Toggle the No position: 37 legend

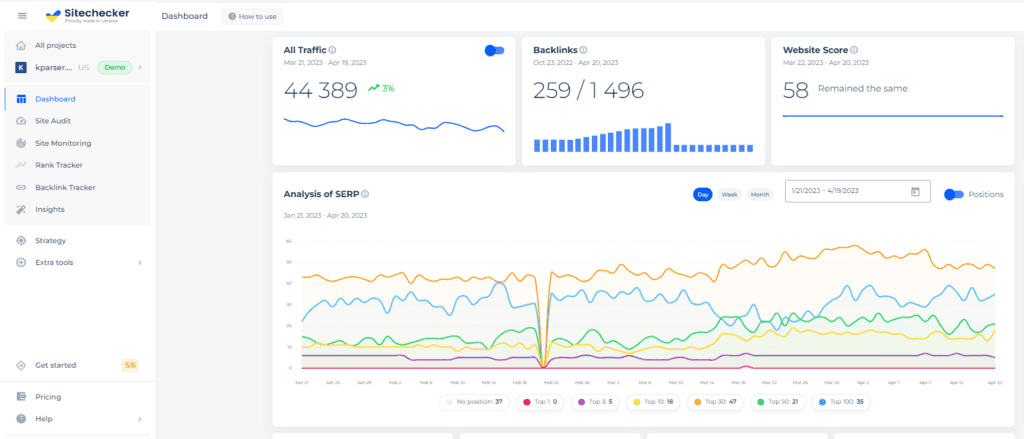pos(474,402)
